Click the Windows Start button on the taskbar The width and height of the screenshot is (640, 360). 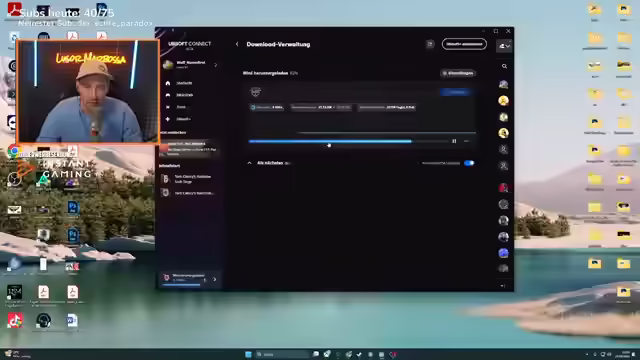coord(248,354)
